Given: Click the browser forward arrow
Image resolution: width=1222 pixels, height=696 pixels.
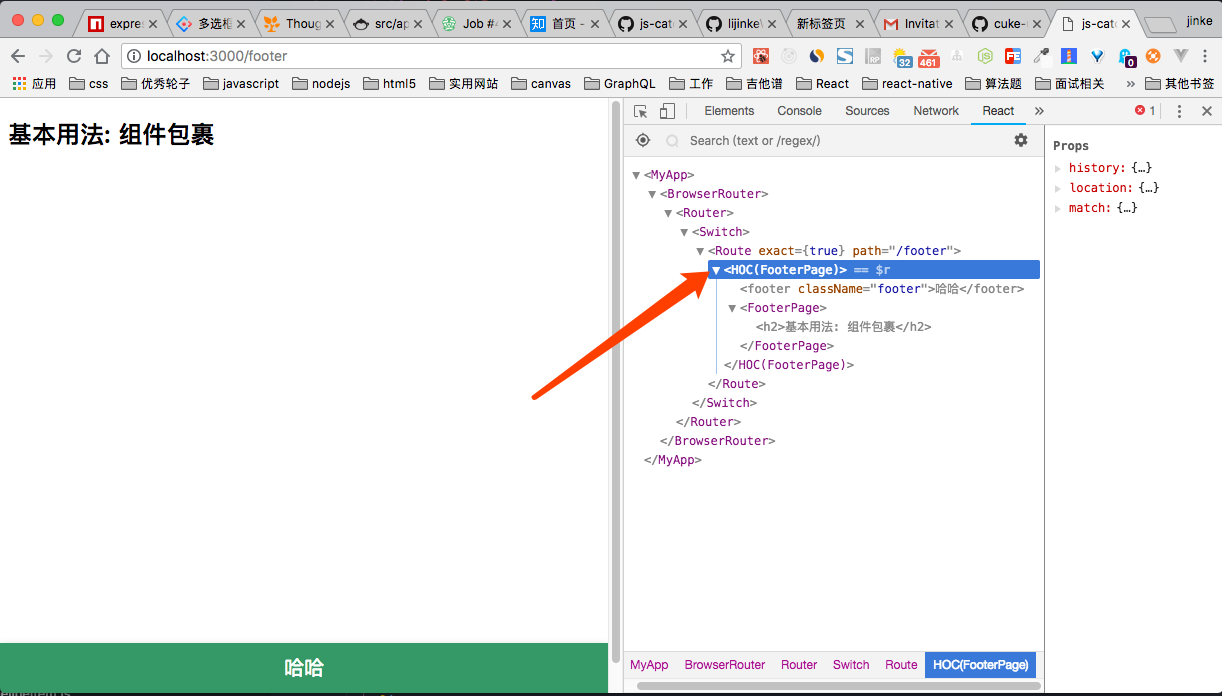Looking at the screenshot, I should (x=45, y=56).
